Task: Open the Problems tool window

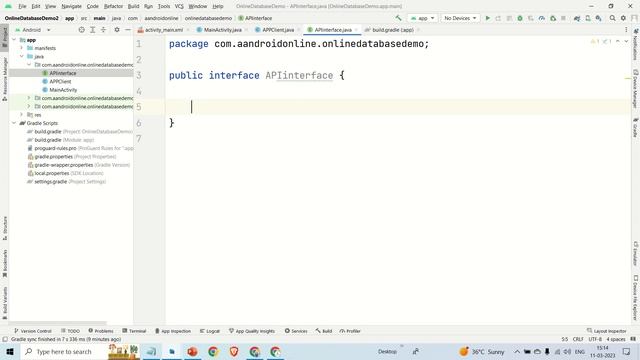Action: tap(100, 331)
